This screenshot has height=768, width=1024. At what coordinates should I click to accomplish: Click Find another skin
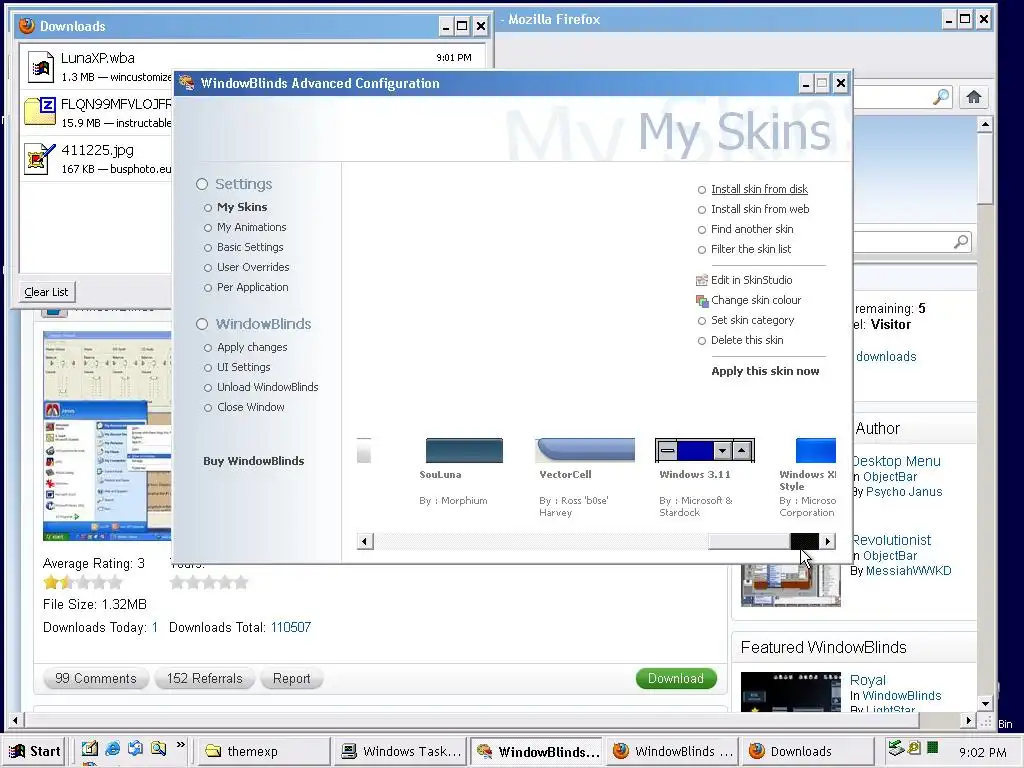pyautogui.click(x=752, y=229)
